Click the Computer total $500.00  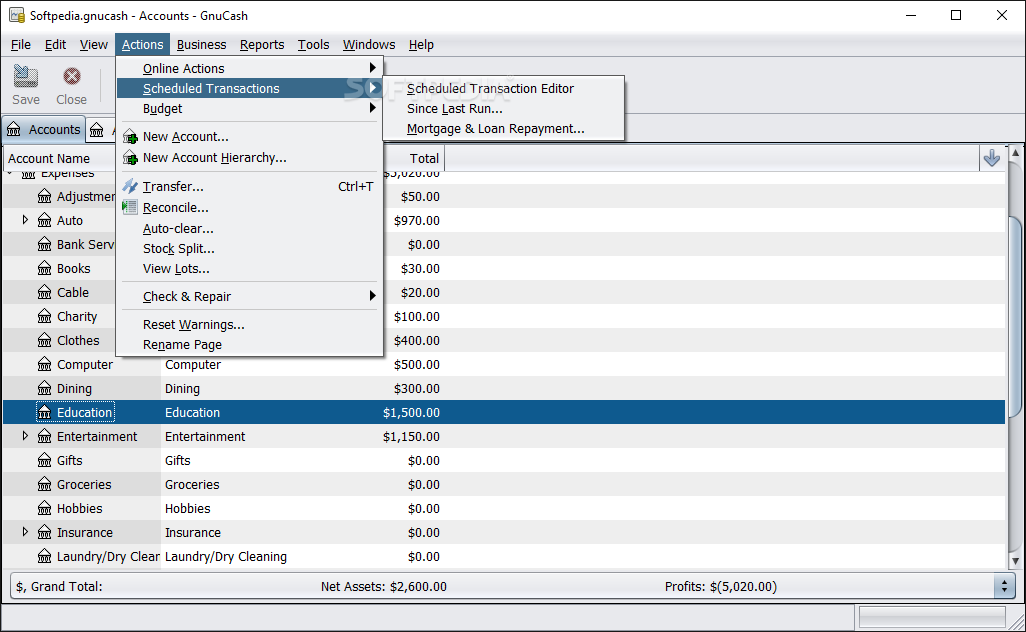click(x=417, y=364)
